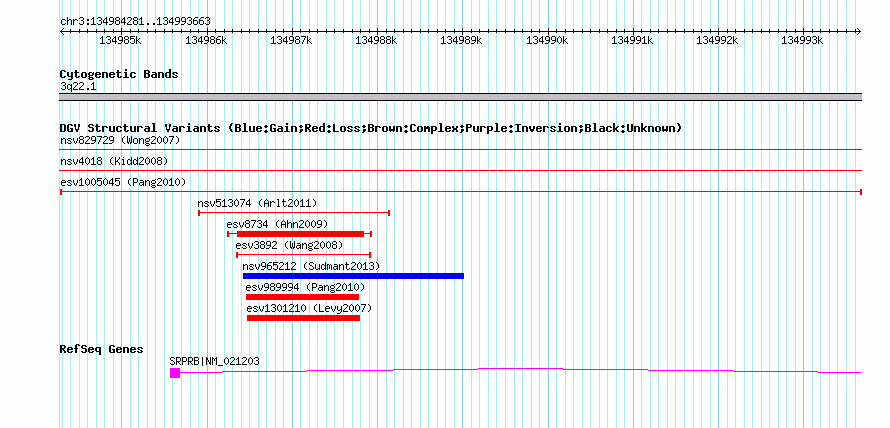Click the esv1005045 long red line
The width and height of the screenshot is (890, 428).
pyautogui.click(x=461, y=192)
